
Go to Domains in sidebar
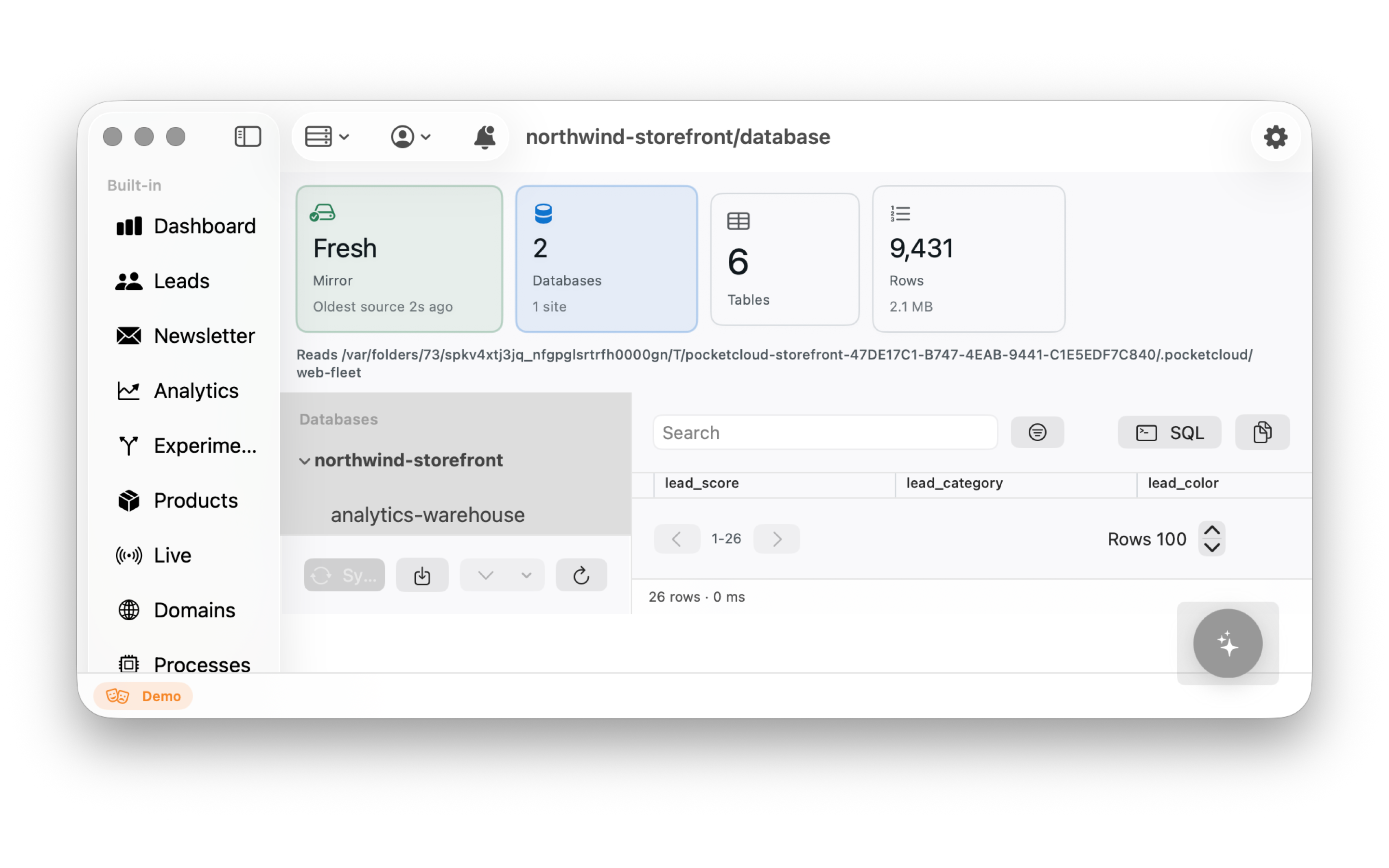coord(177,610)
